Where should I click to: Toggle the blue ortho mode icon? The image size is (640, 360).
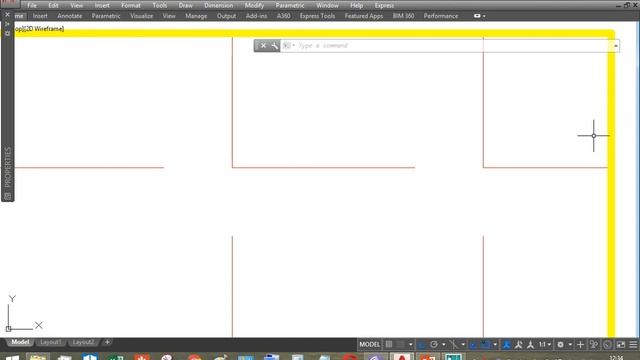421,344
